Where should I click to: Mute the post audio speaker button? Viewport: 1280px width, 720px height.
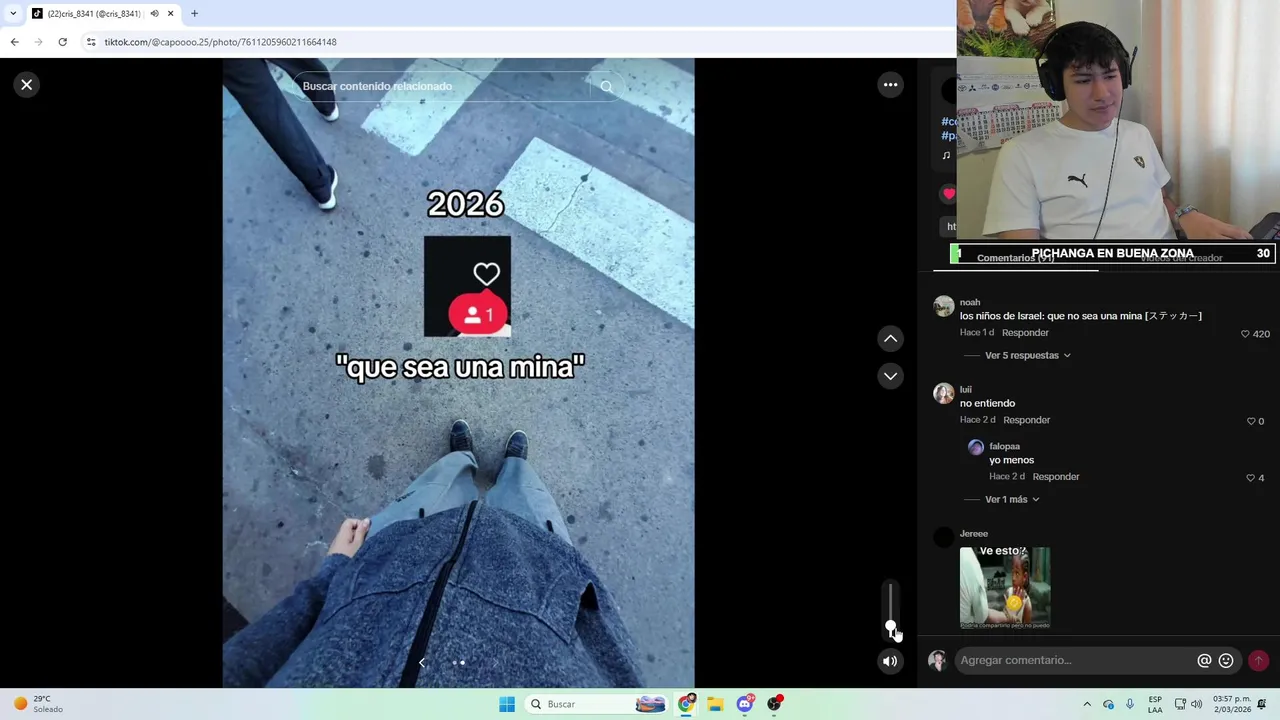[890, 661]
